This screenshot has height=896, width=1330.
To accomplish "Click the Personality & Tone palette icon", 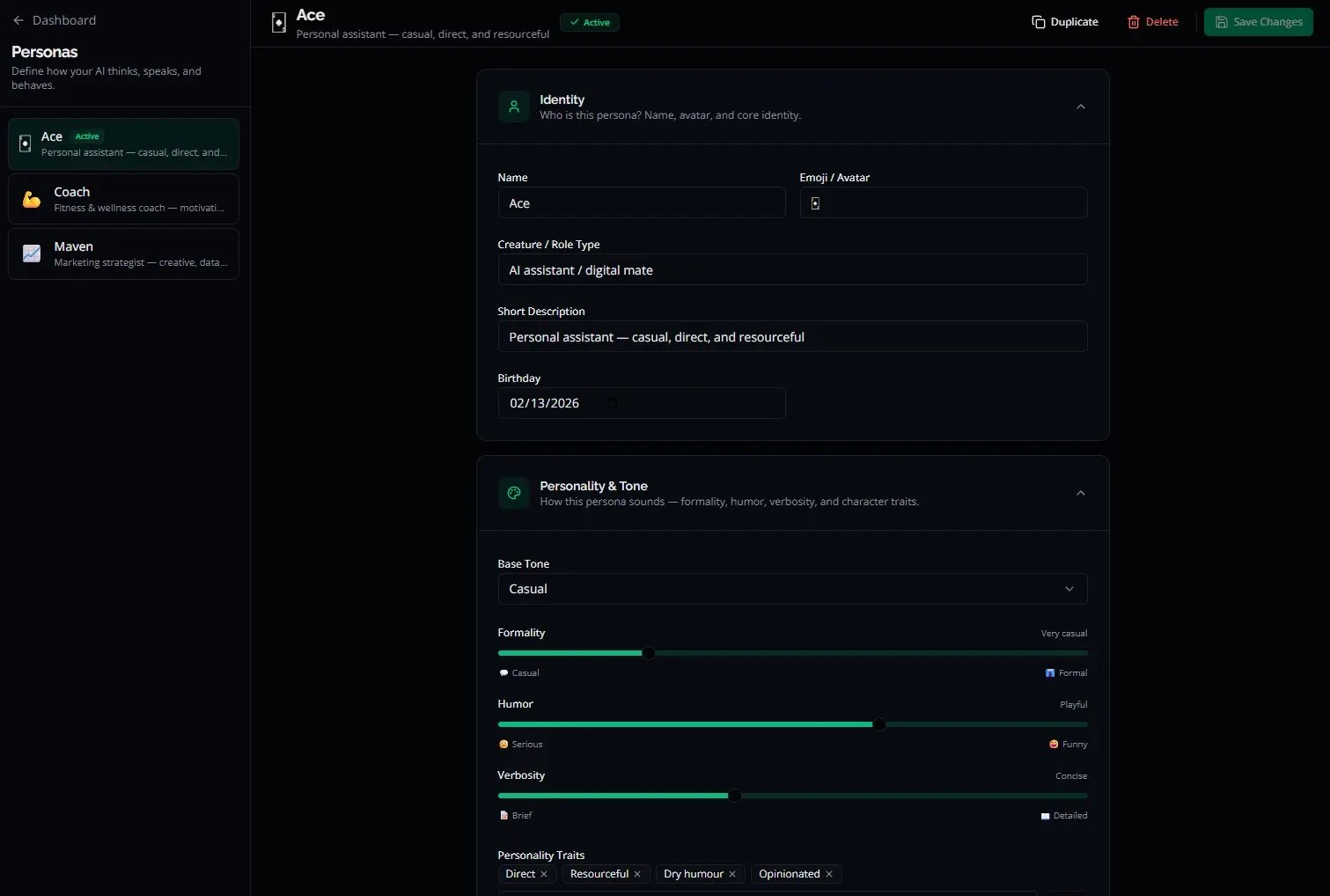I will [514, 493].
